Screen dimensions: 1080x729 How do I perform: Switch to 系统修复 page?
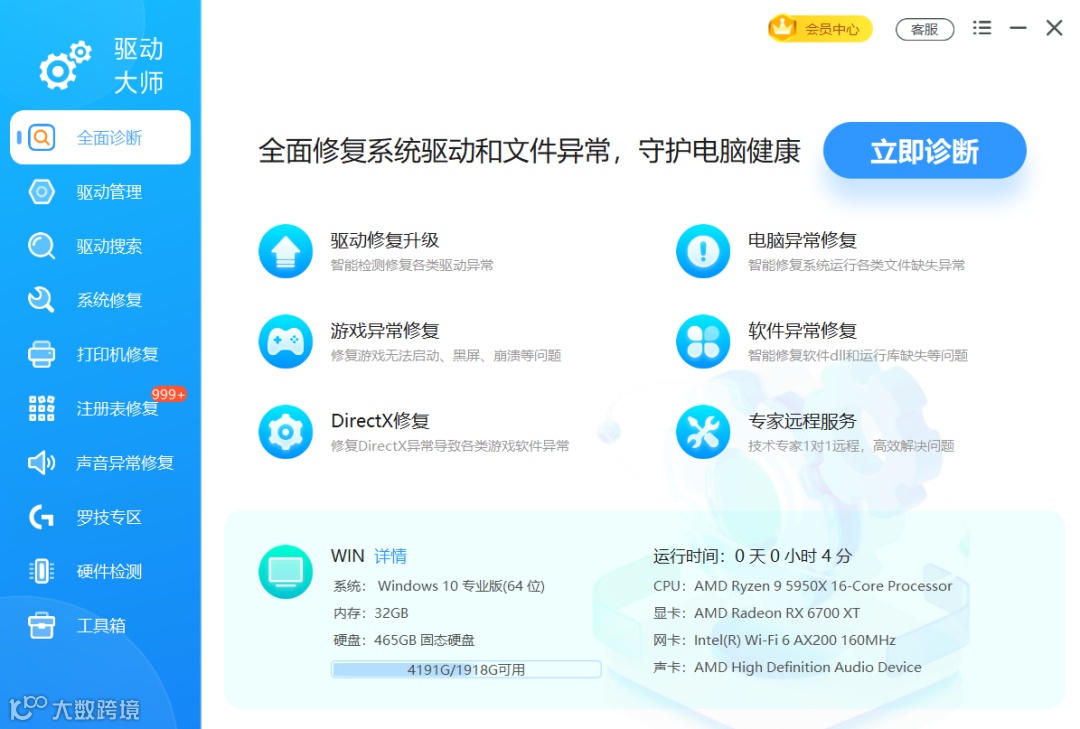(x=101, y=300)
